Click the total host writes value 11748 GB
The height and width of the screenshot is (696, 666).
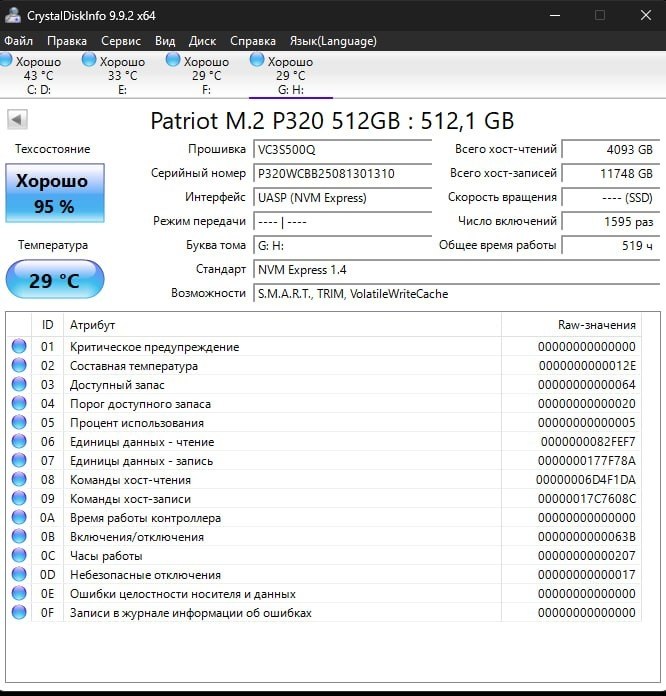(610, 174)
